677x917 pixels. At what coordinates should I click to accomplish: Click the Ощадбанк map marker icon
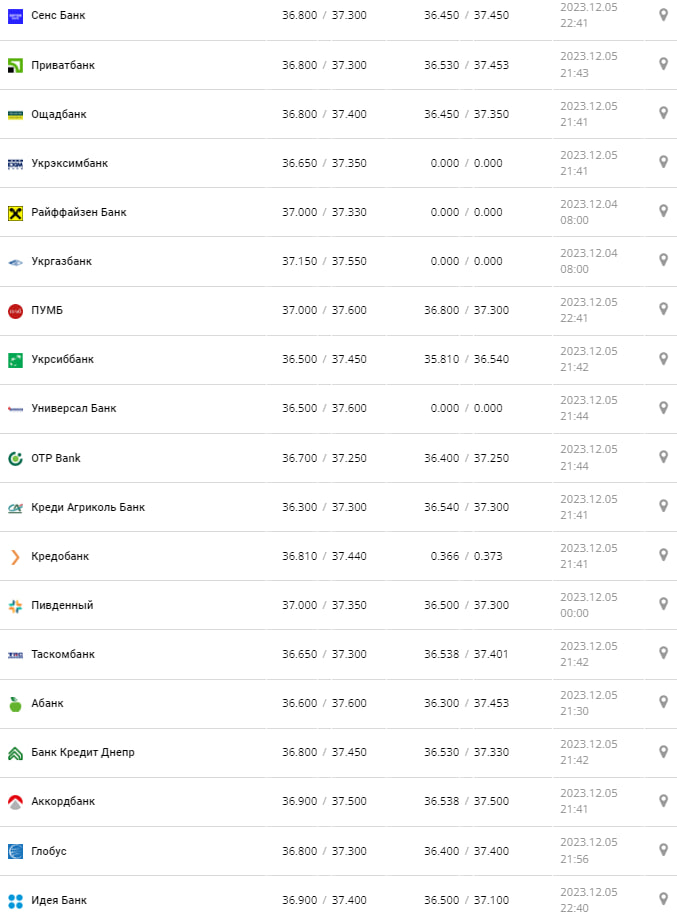click(x=663, y=113)
